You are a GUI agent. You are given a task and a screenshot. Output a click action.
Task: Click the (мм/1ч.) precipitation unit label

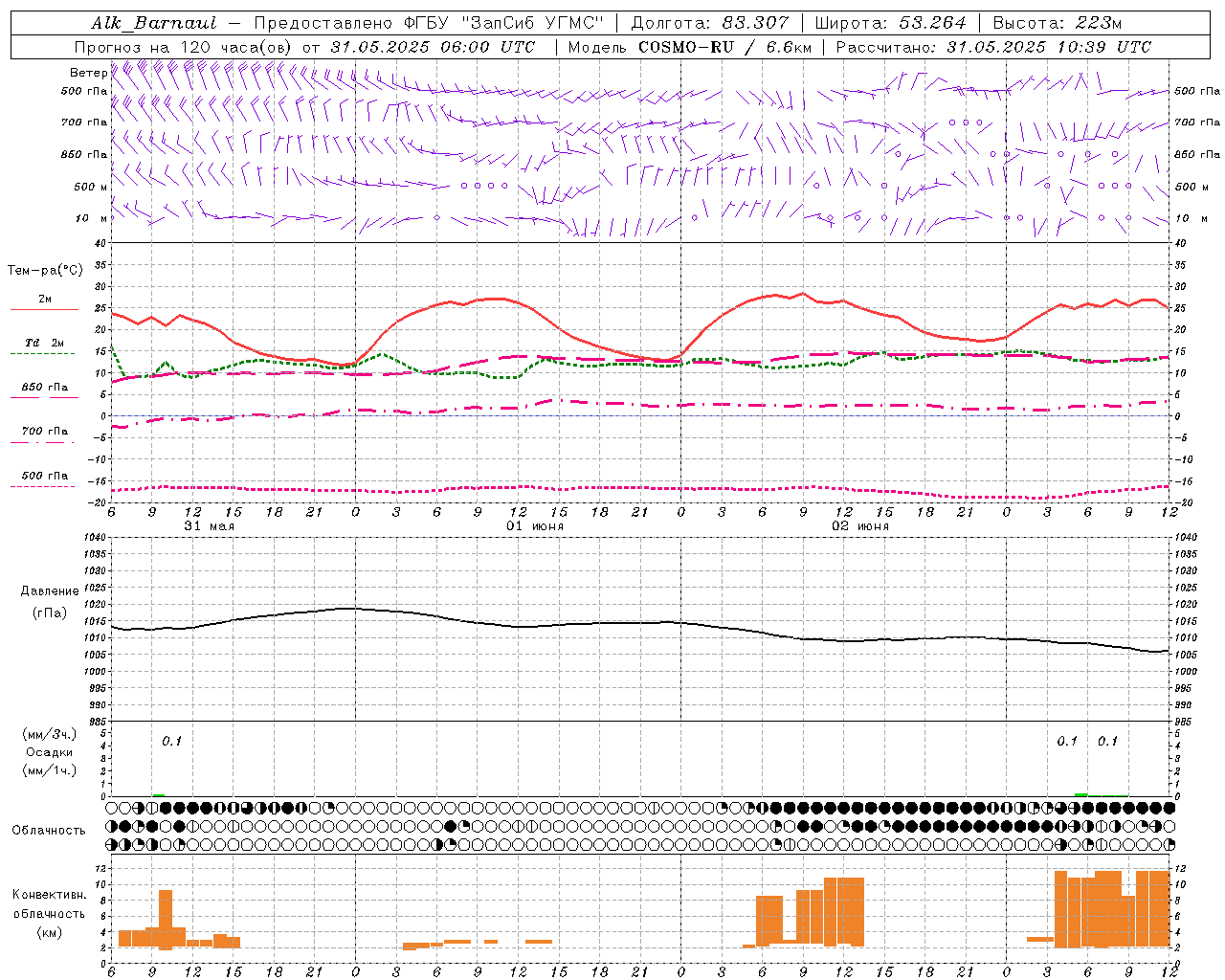click(50, 770)
